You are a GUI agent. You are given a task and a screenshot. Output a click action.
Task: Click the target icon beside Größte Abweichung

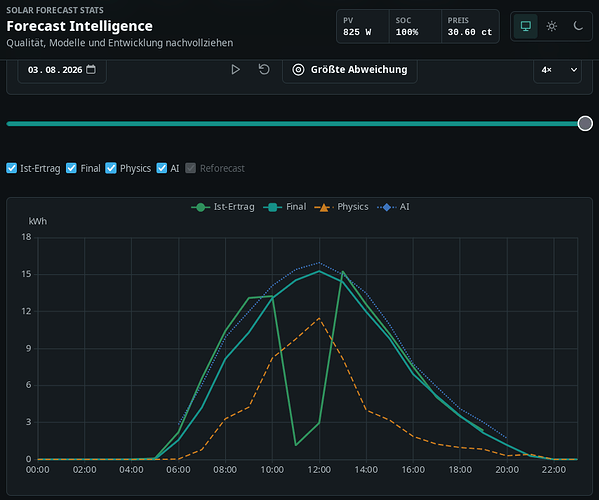coord(298,70)
